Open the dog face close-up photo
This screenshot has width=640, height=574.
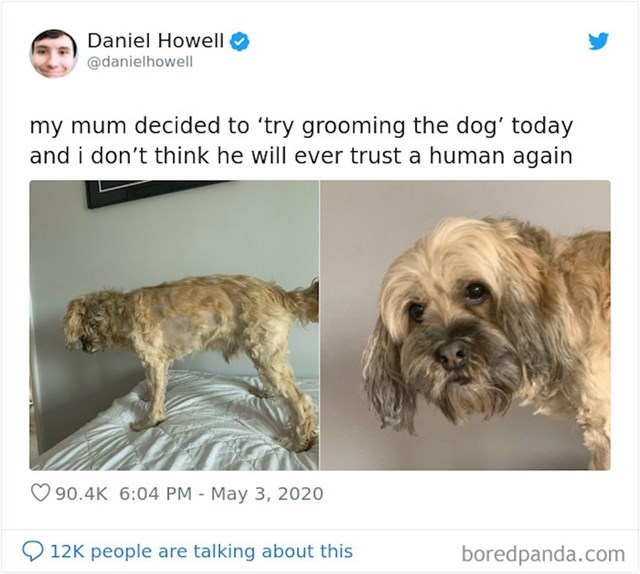(x=465, y=325)
